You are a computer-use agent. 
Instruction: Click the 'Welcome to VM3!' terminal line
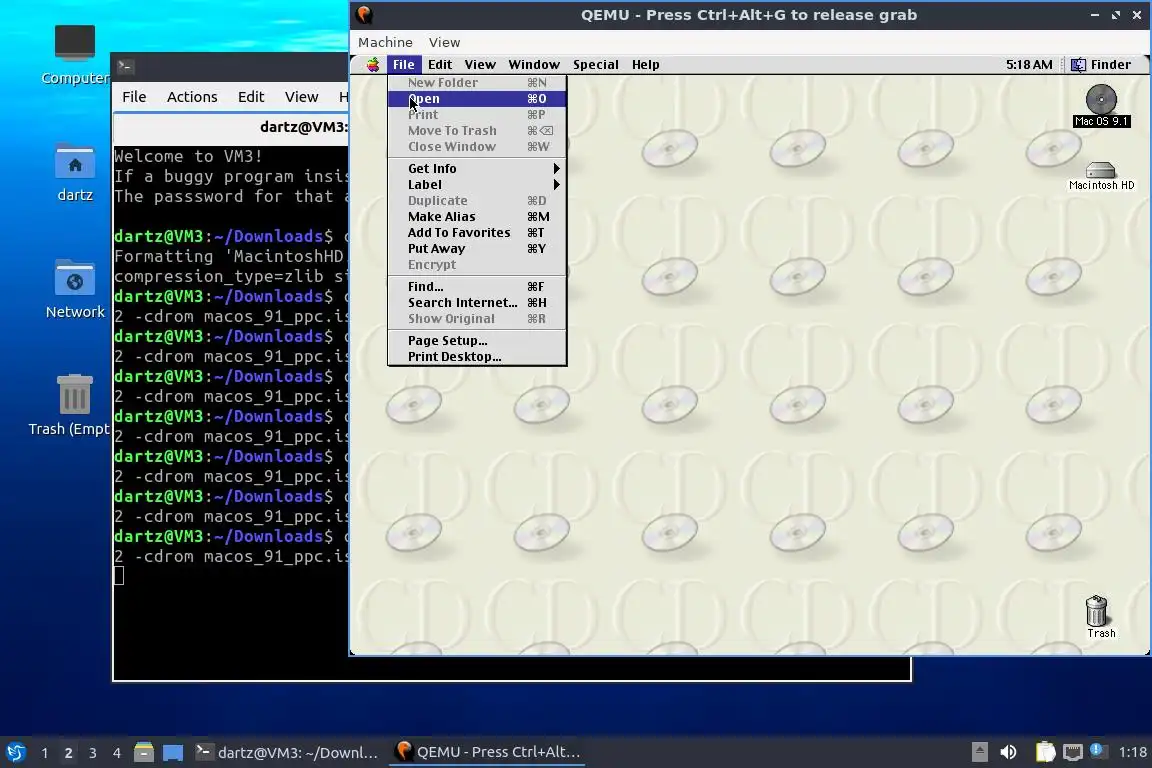188,157
